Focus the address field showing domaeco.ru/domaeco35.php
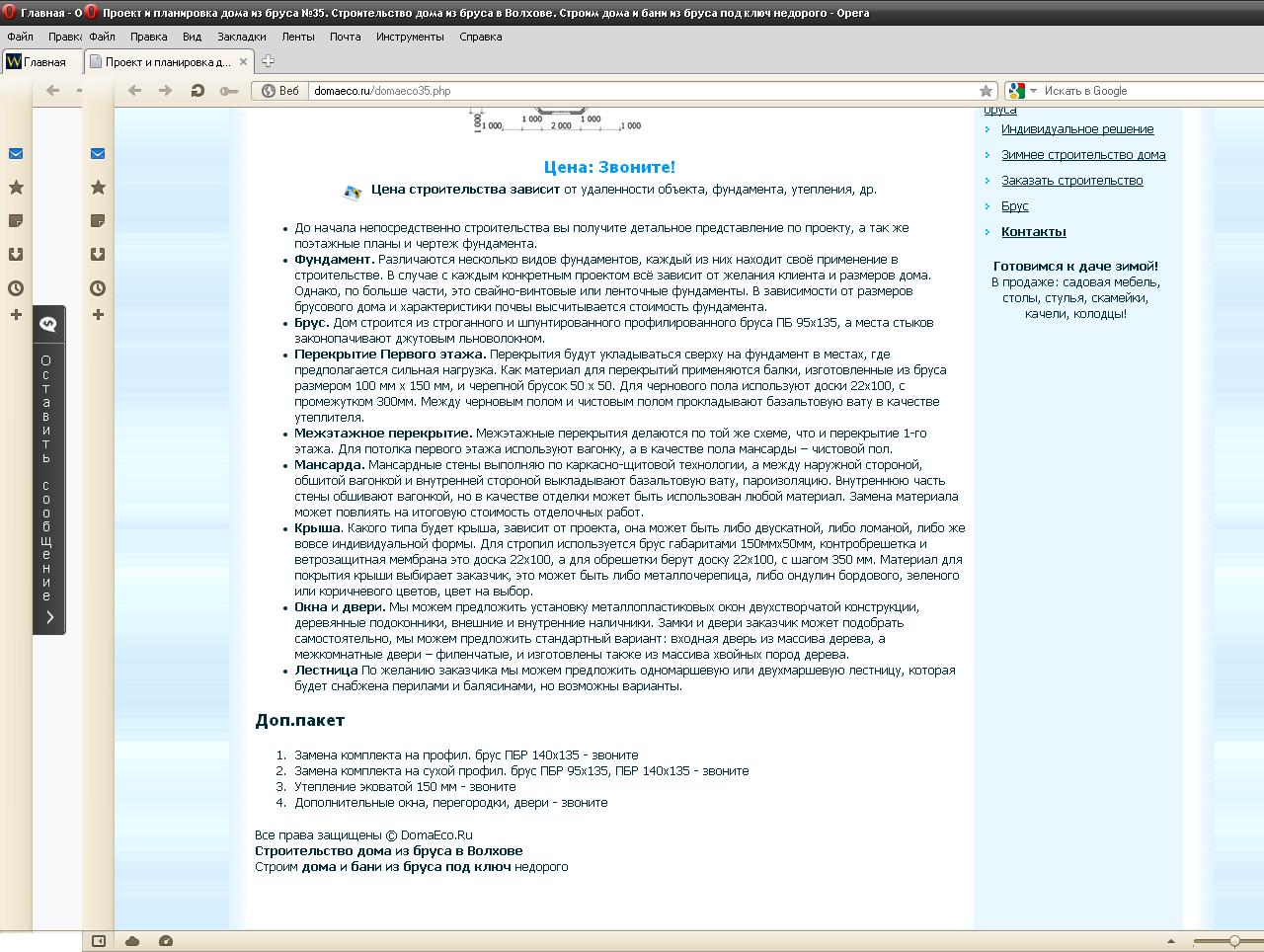Viewport: 1264px width, 952px height. [642, 91]
